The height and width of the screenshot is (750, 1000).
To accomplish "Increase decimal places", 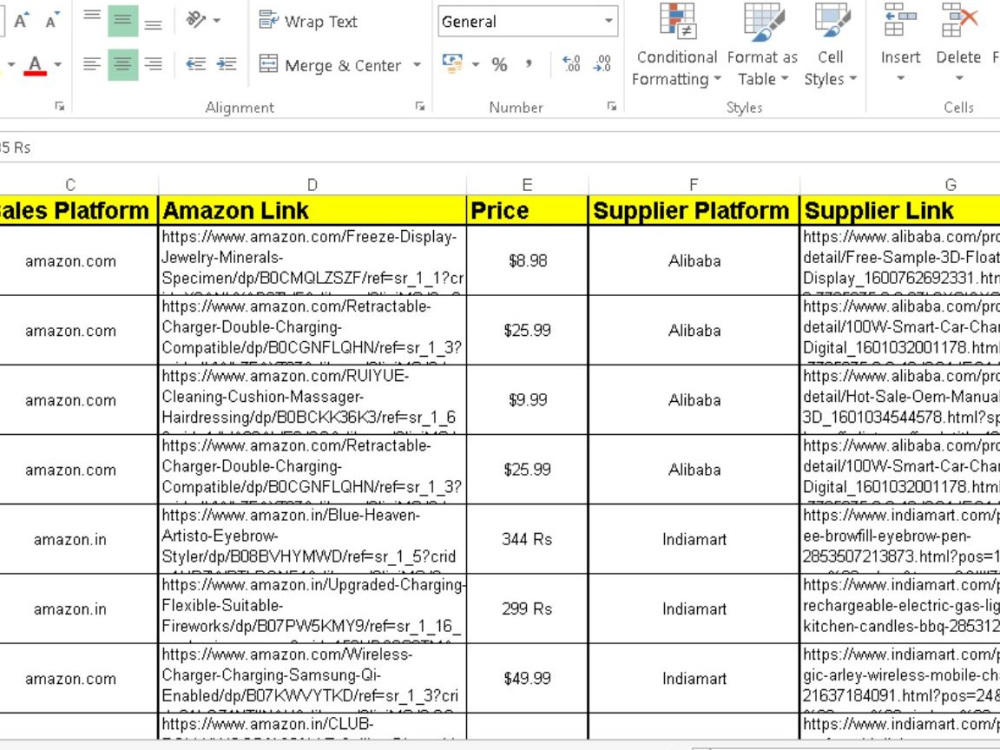I will click(x=571, y=63).
